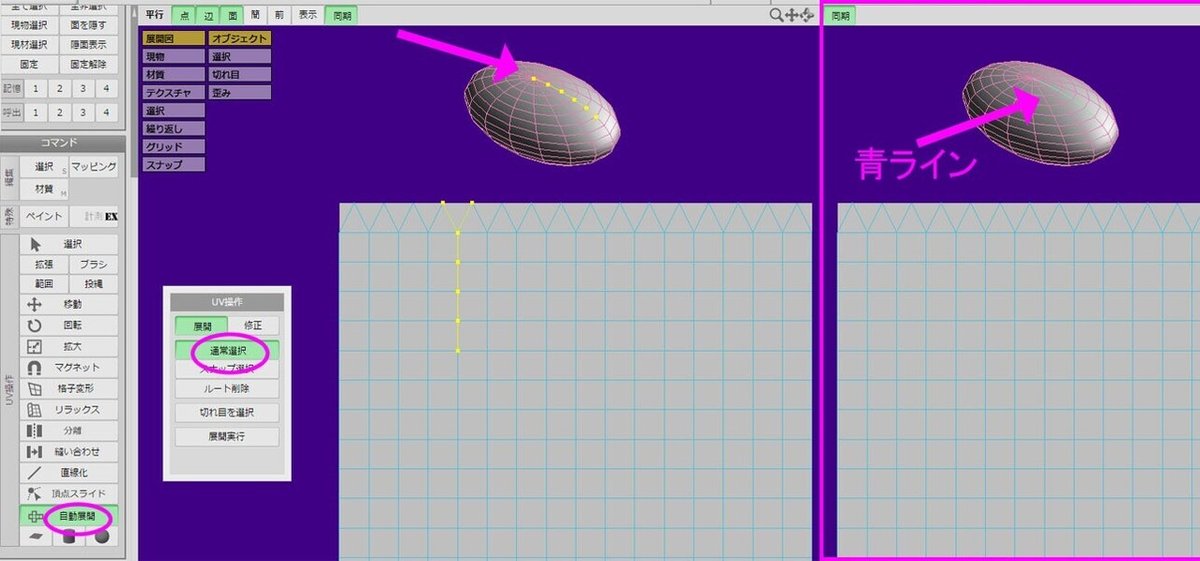Open the 展開図 overlay menu
Screen dimensions: 1200x561
pyautogui.click(x=173, y=38)
